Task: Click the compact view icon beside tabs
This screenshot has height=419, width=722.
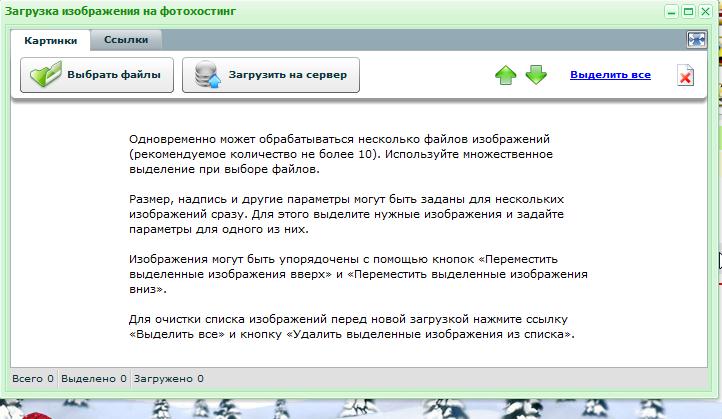Action: pos(696,39)
